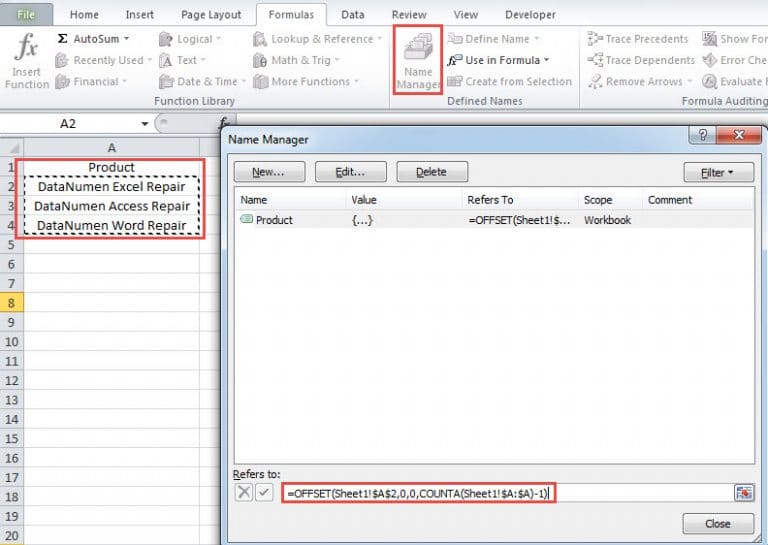Open the Name Box dropdown
Image resolution: width=768 pixels, height=545 pixels.
tap(144, 124)
